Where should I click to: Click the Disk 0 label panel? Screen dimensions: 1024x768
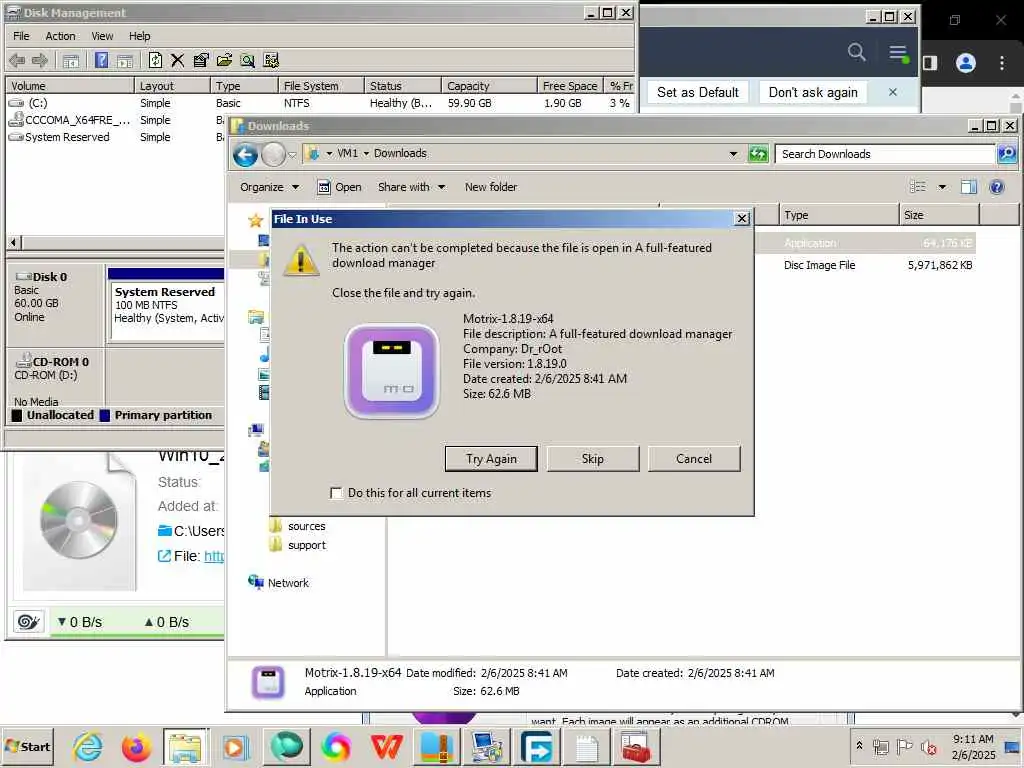pos(55,304)
